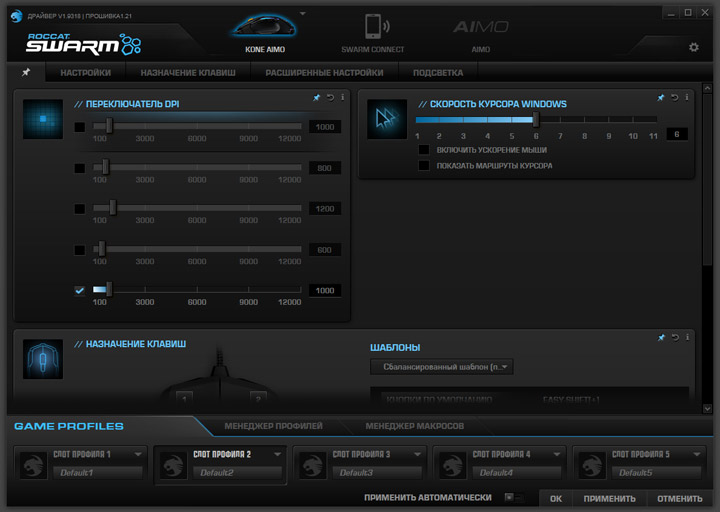This screenshot has height=512, width=720.
Task: Expand Слот профиля 3 dropdown arrow
Action: (x=417, y=454)
